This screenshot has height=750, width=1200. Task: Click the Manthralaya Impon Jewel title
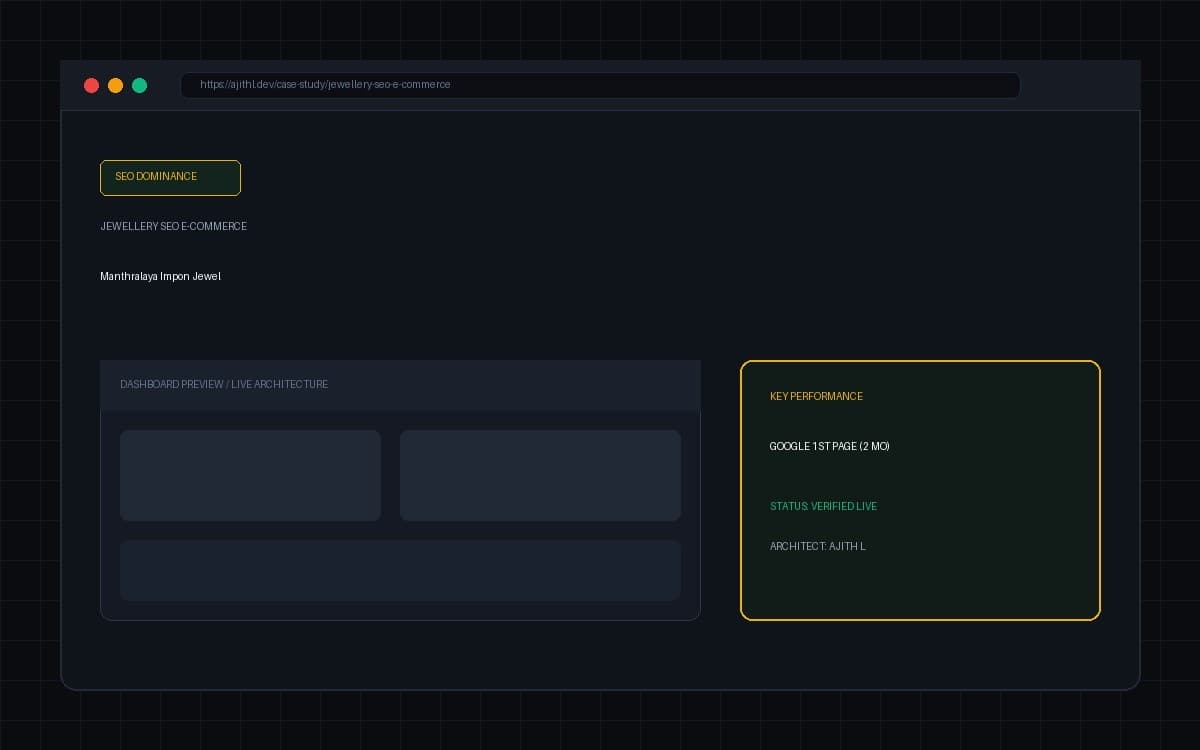(x=160, y=276)
